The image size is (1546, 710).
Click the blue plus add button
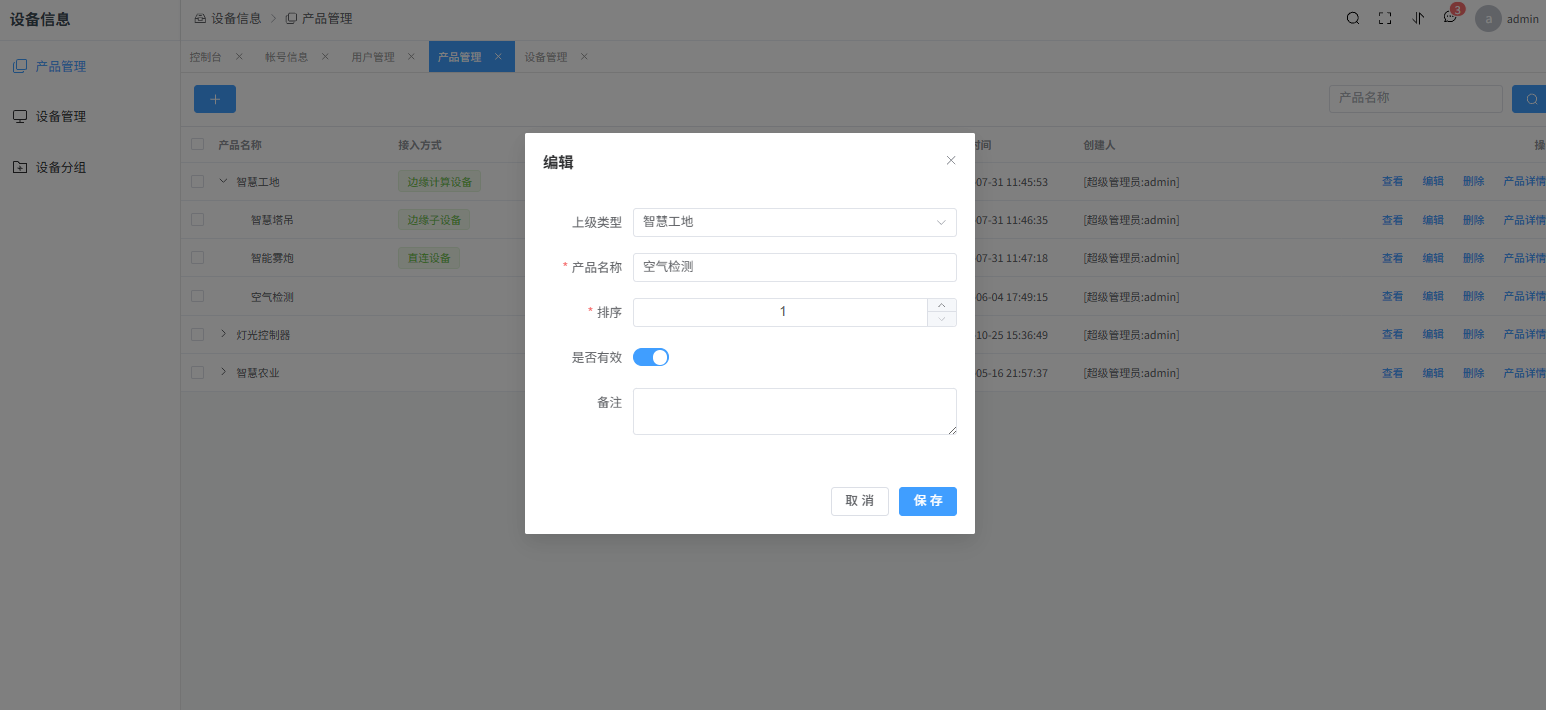click(x=214, y=99)
